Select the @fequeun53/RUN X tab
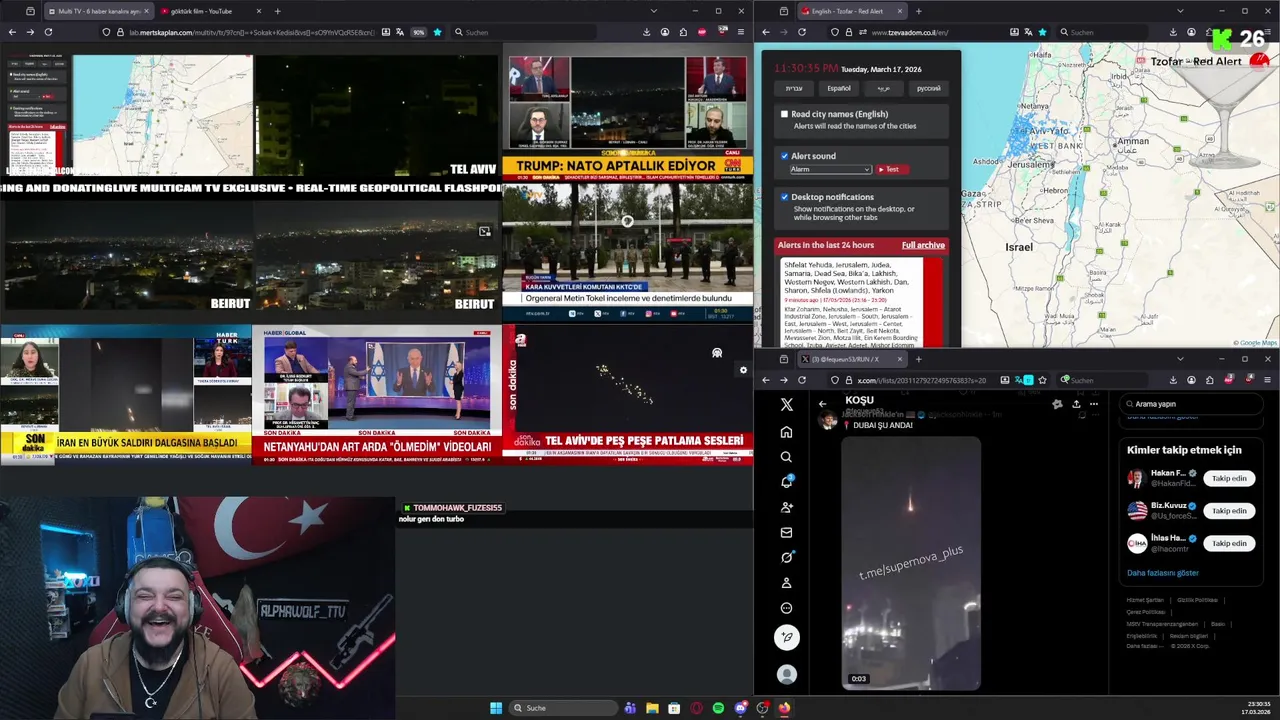1280x720 pixels. [x=852, y=359]
